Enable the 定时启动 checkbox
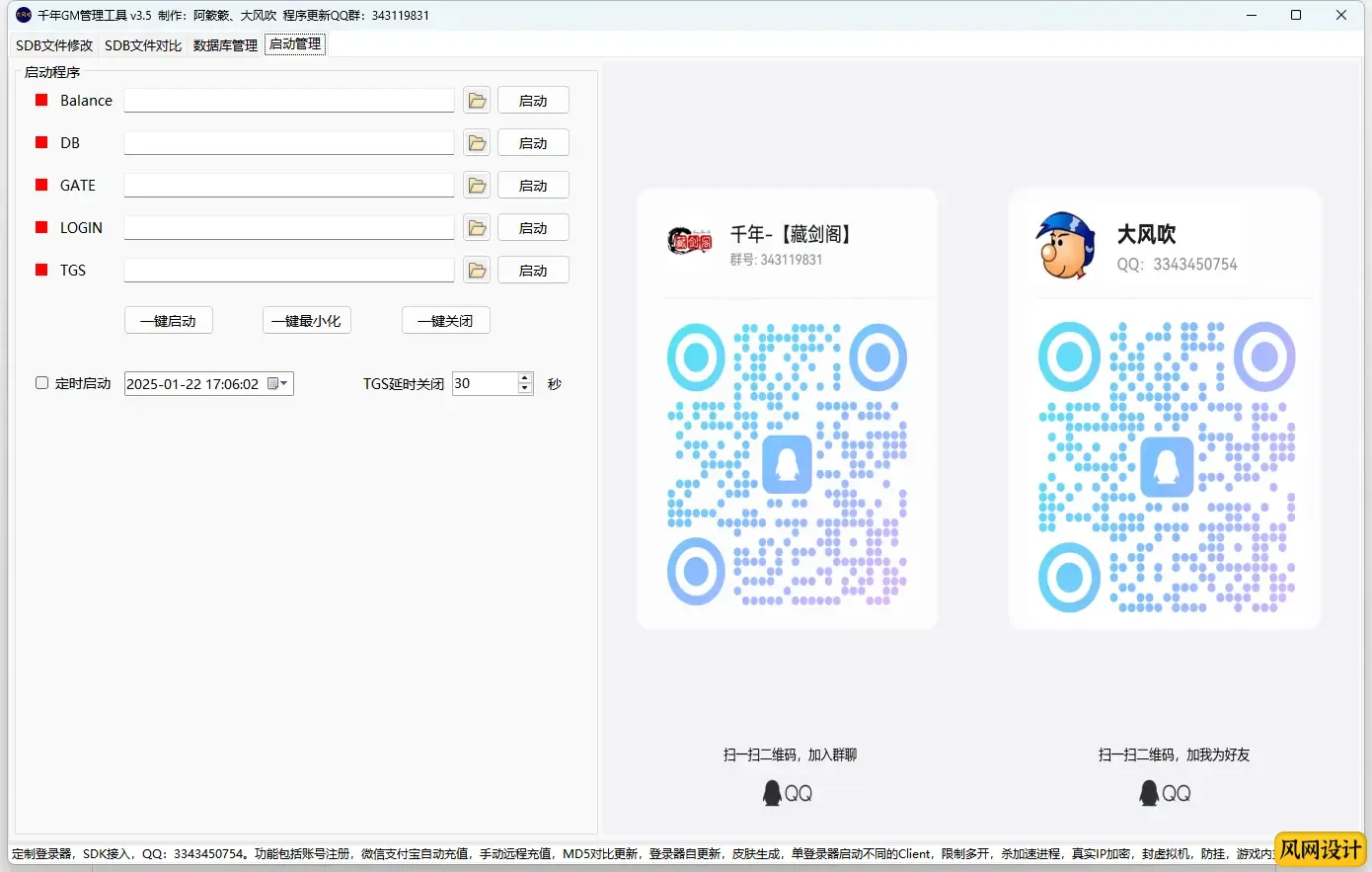The image size is (1372, 872). point(42,383)
